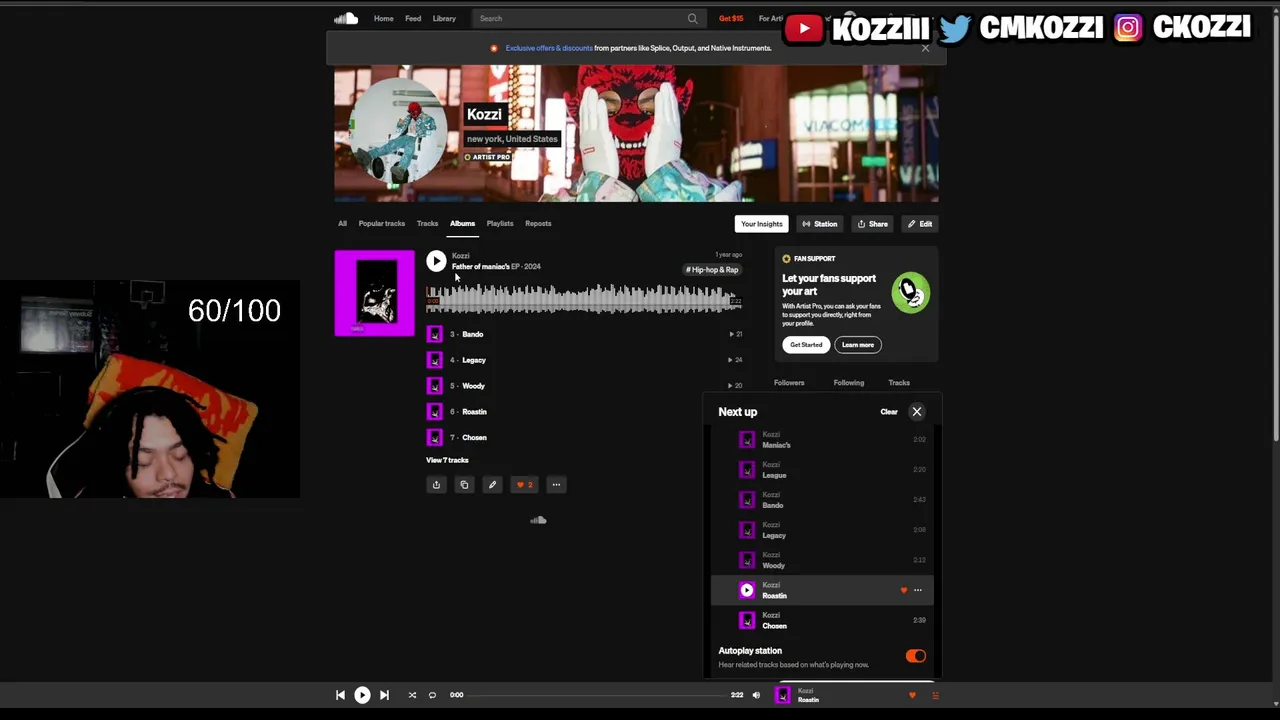Image resolution: width=1280 pixels, height=720 pixels.
Task: Click Get Started in Fan Support
Action: [806, 345]
